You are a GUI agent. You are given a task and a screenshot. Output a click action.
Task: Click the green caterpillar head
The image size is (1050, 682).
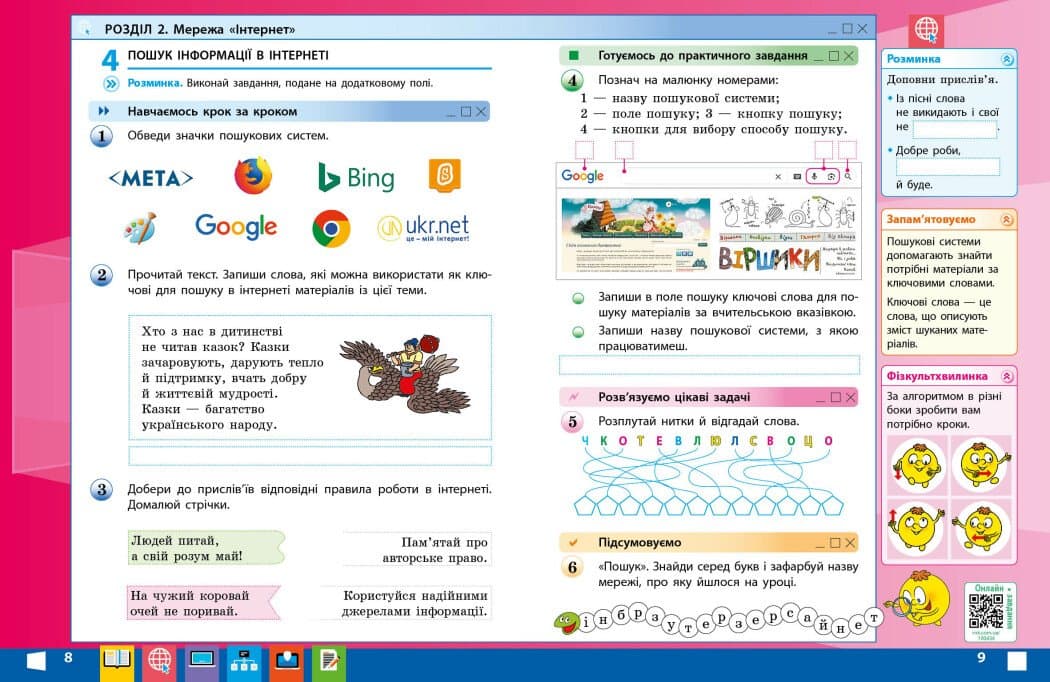tap(566, 624)
